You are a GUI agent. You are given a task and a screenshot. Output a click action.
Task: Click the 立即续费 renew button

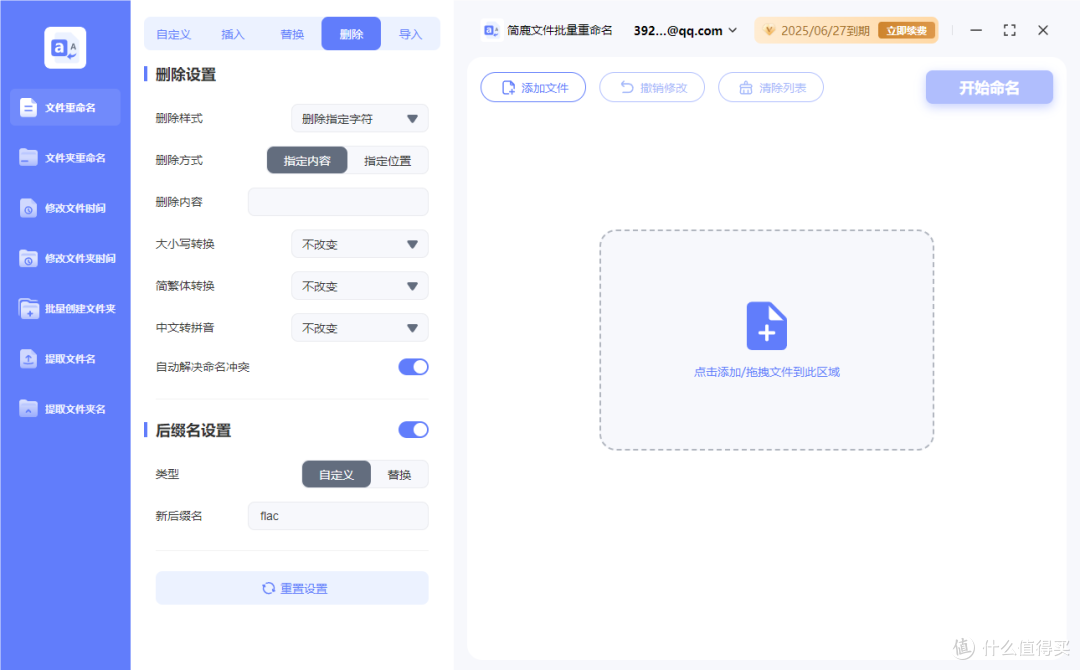[x=906, y=30]
